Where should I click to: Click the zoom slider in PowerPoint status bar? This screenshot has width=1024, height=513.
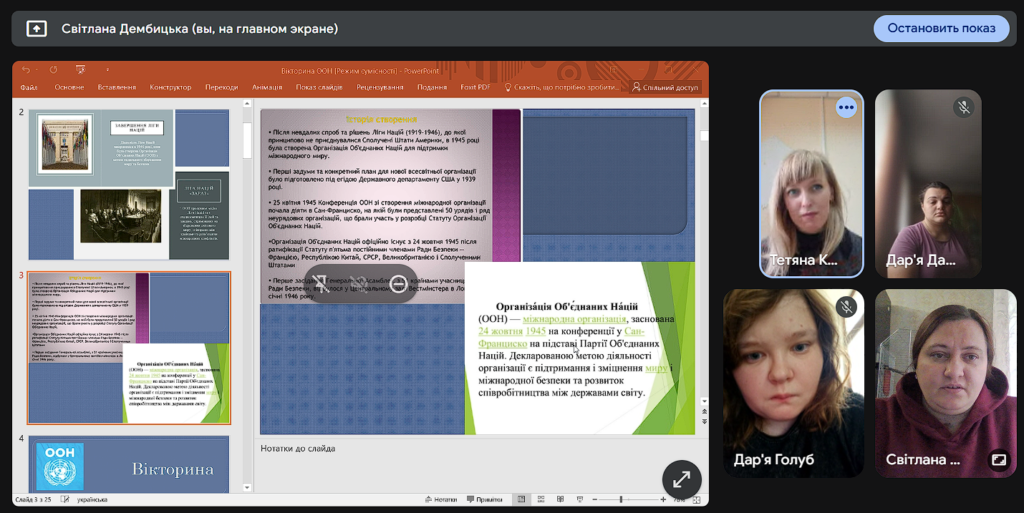(x=621, y=499)
